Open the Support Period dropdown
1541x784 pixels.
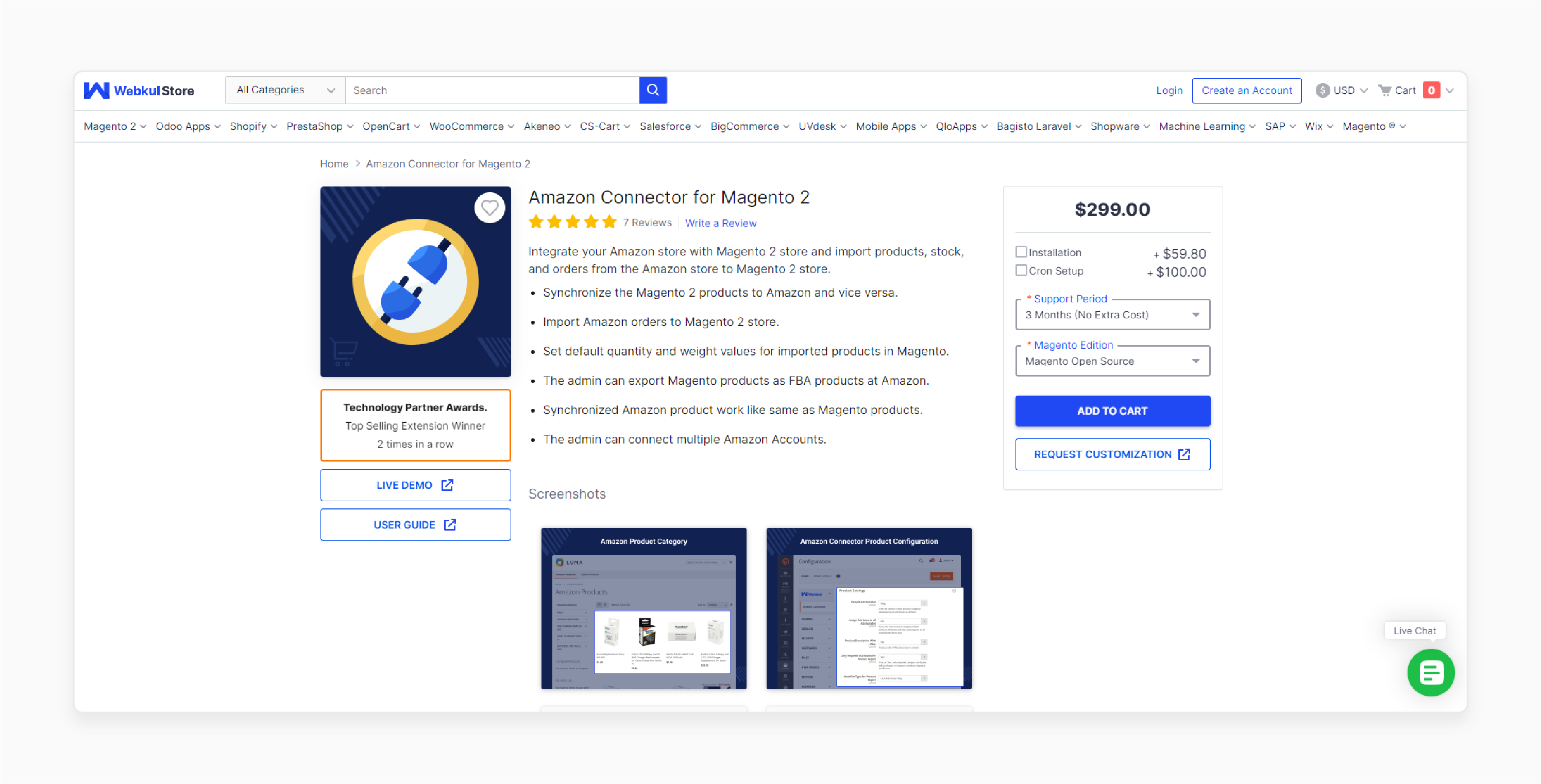[x=1112, y=315]
